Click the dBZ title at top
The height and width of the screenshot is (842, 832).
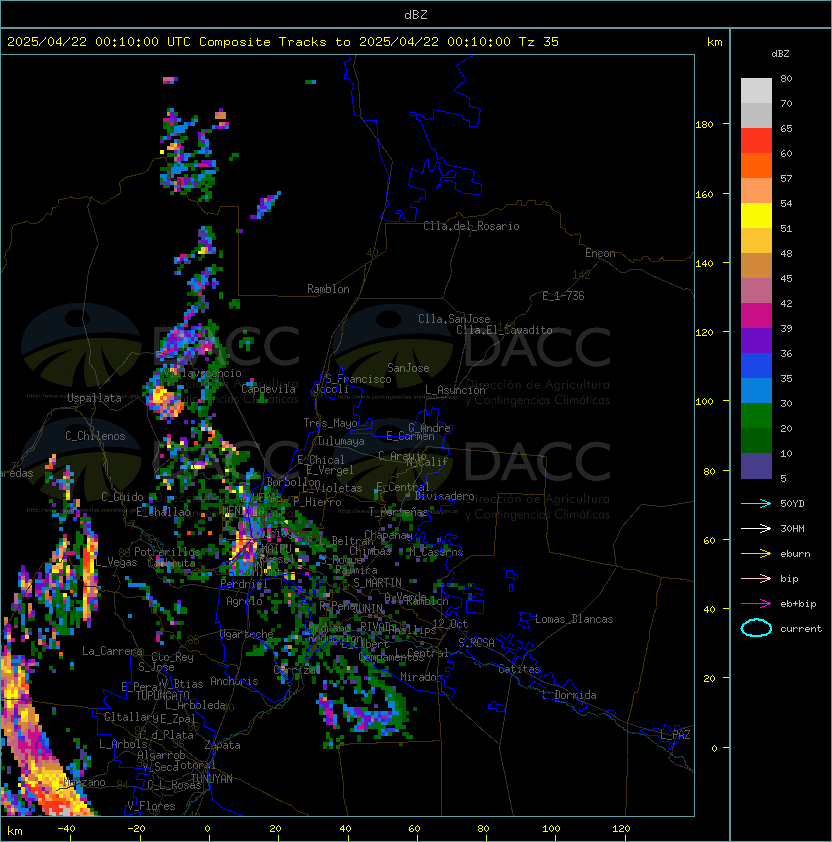[x=416, y=15]
